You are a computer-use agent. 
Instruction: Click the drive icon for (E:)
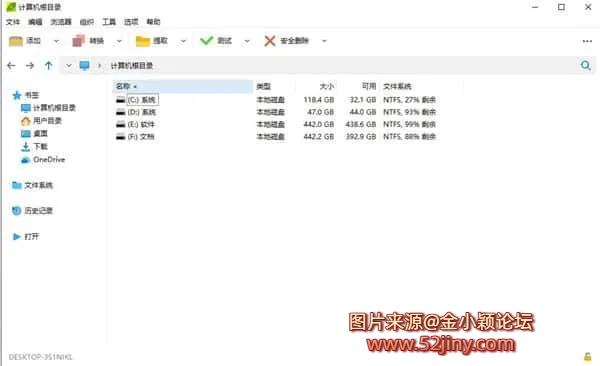(121, 124)
